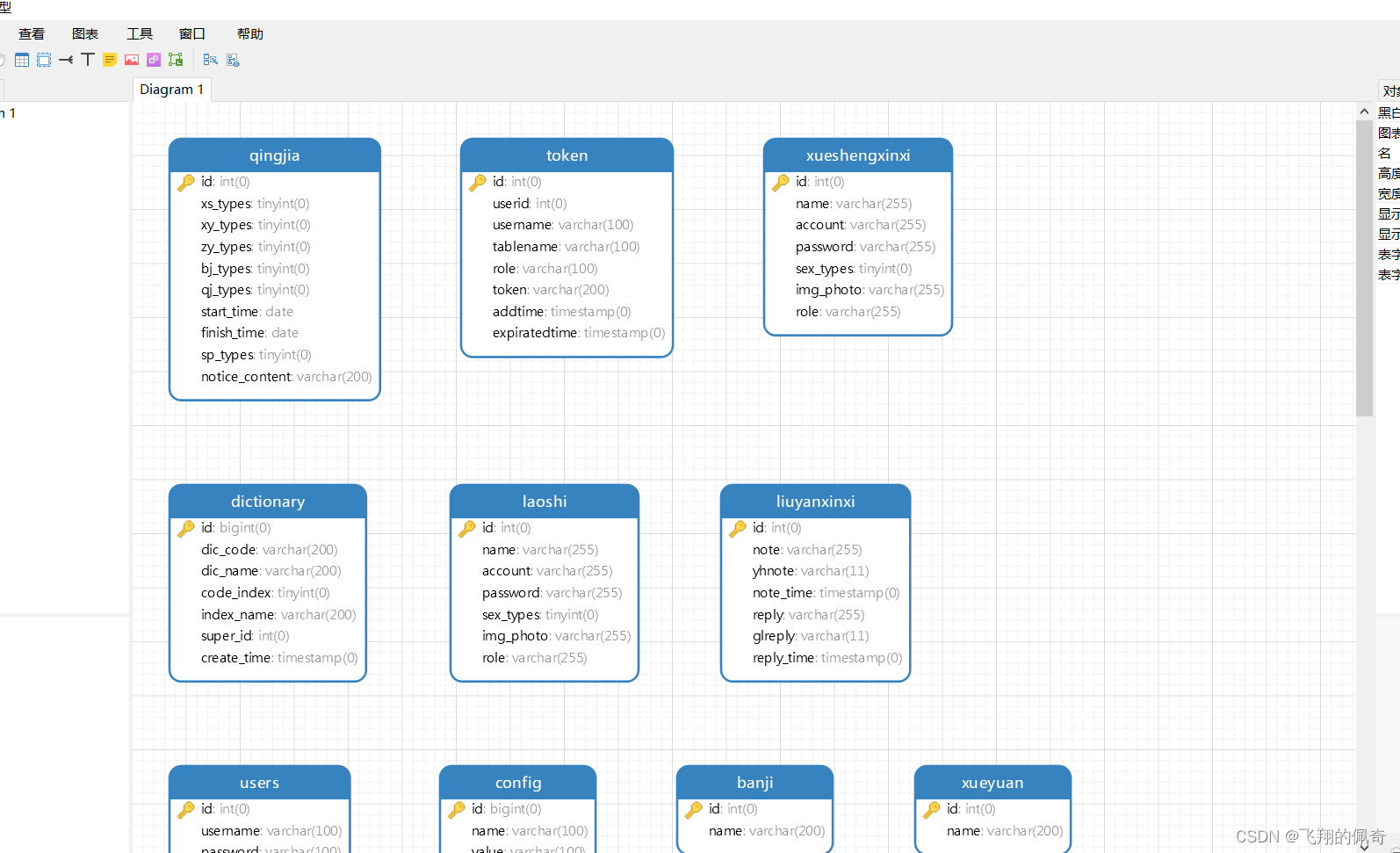Select the dictionary table header

tap(268, 502)
